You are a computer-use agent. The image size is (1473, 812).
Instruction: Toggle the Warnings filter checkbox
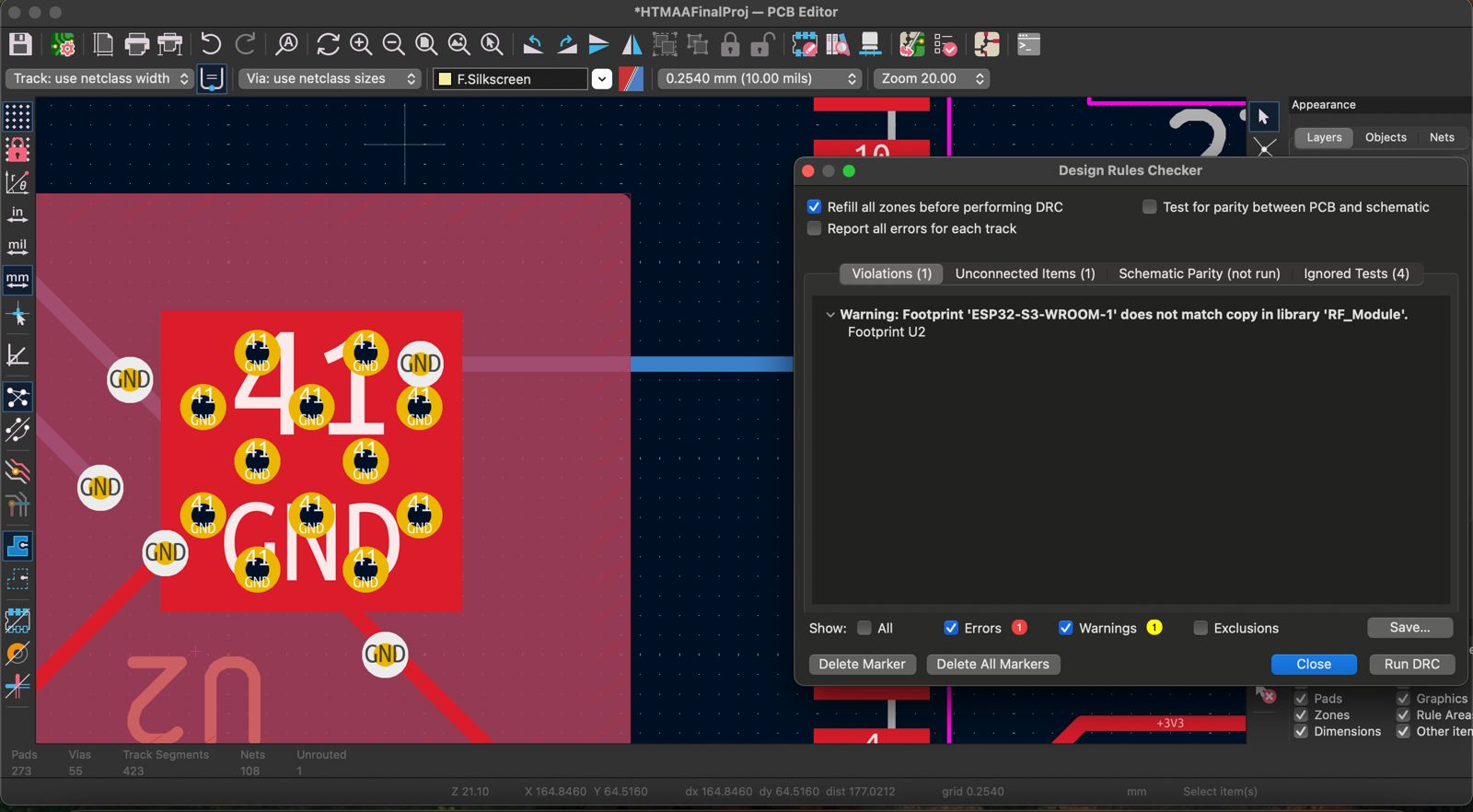click(x=1065, y=628)
